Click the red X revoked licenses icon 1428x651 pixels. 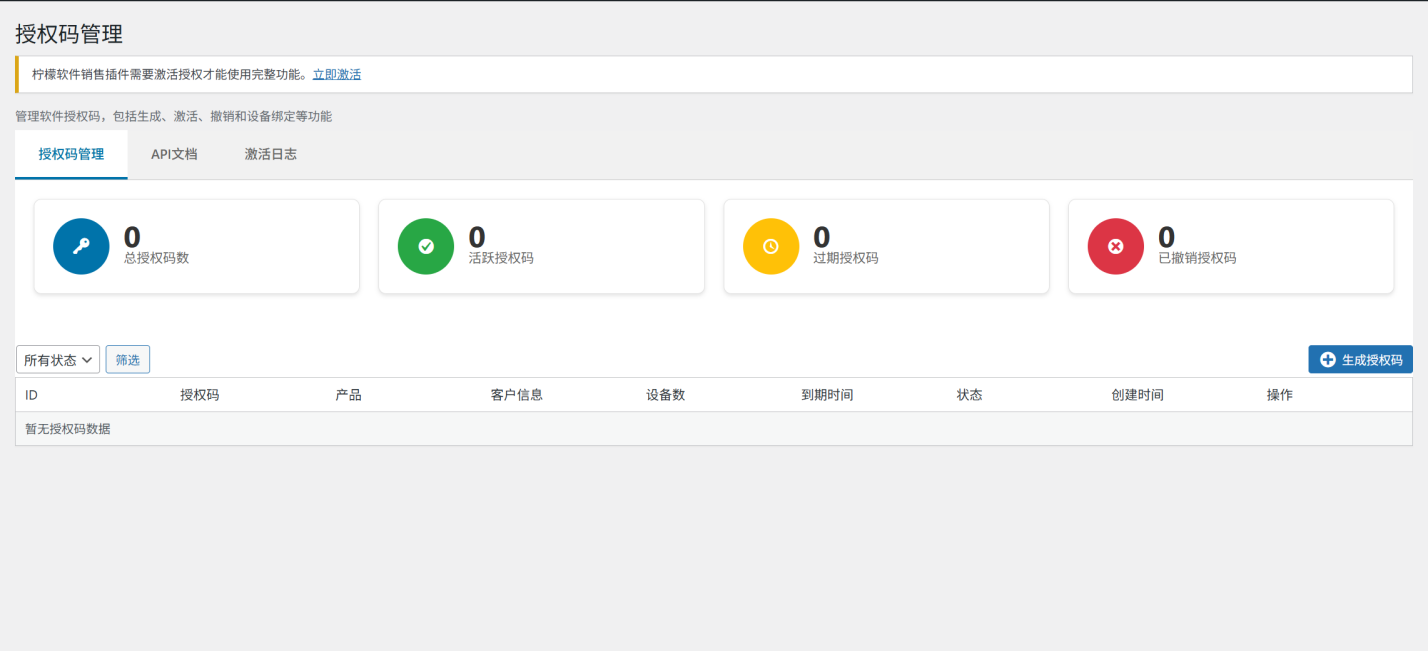1116,246
